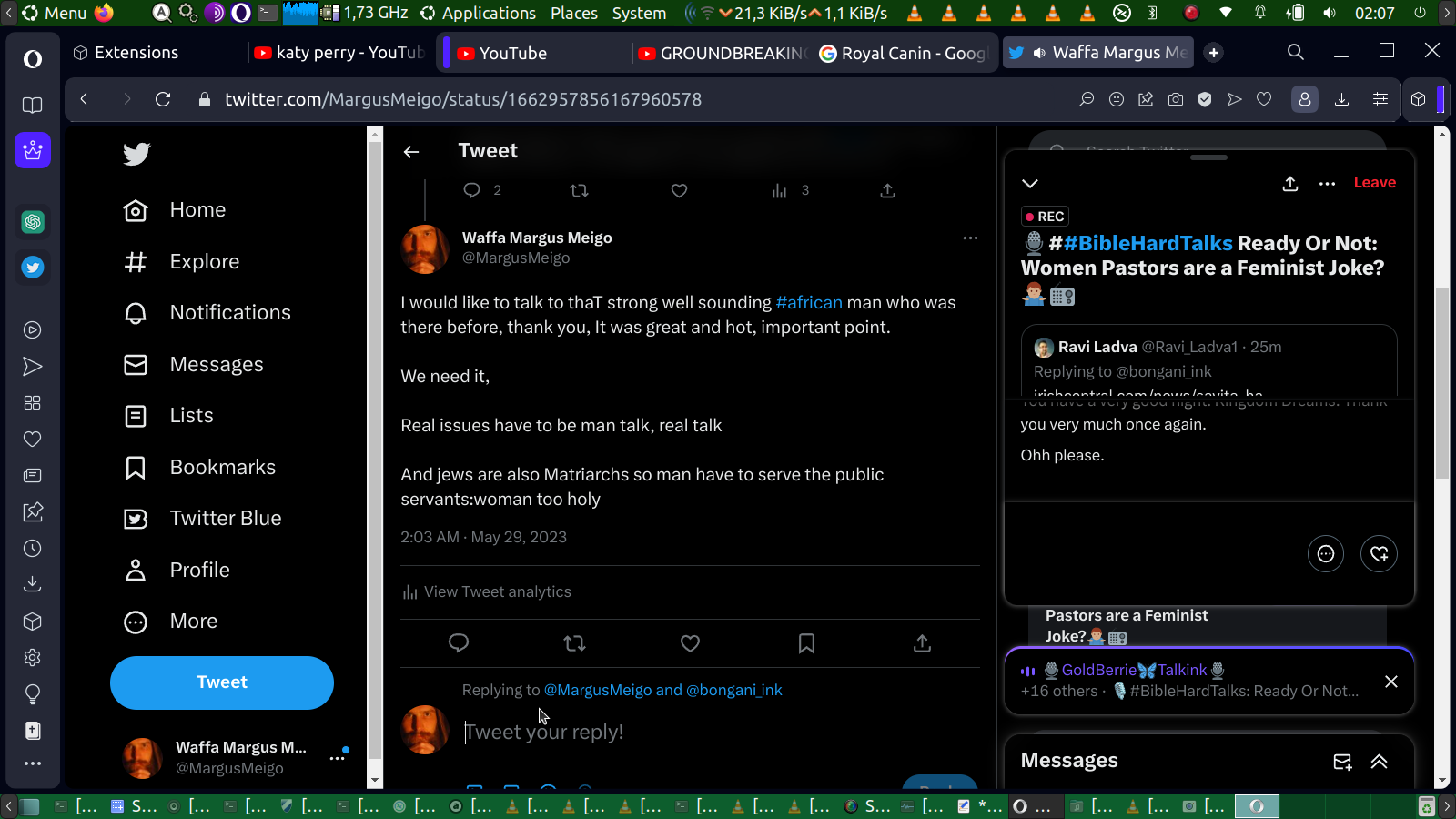Open the Opera menu logo in sidebar

click(33, 59)
